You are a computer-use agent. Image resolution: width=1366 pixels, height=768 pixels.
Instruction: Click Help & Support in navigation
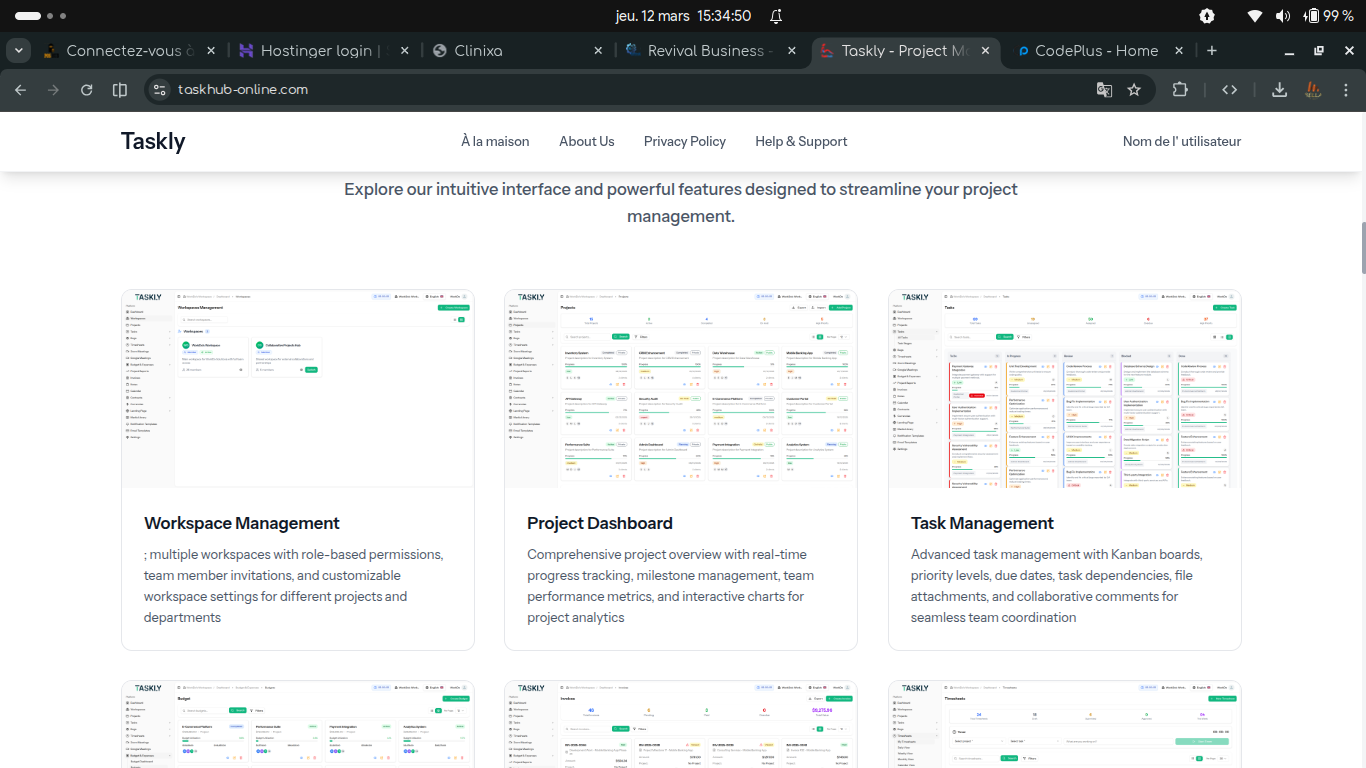801,141
